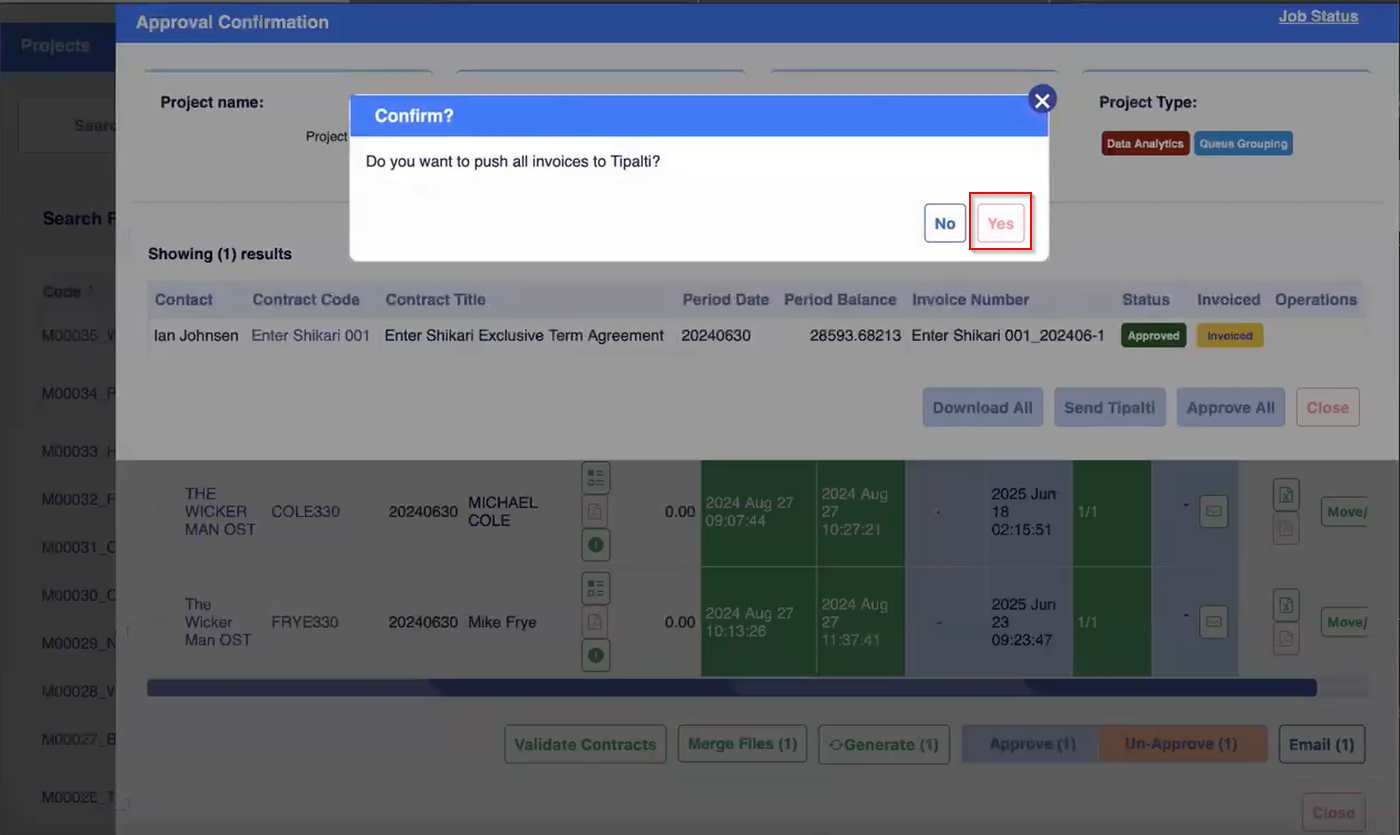Click the Excel export icon in COLE330 row
This screenshot has height=835, width=1400.
(1287, 494)
